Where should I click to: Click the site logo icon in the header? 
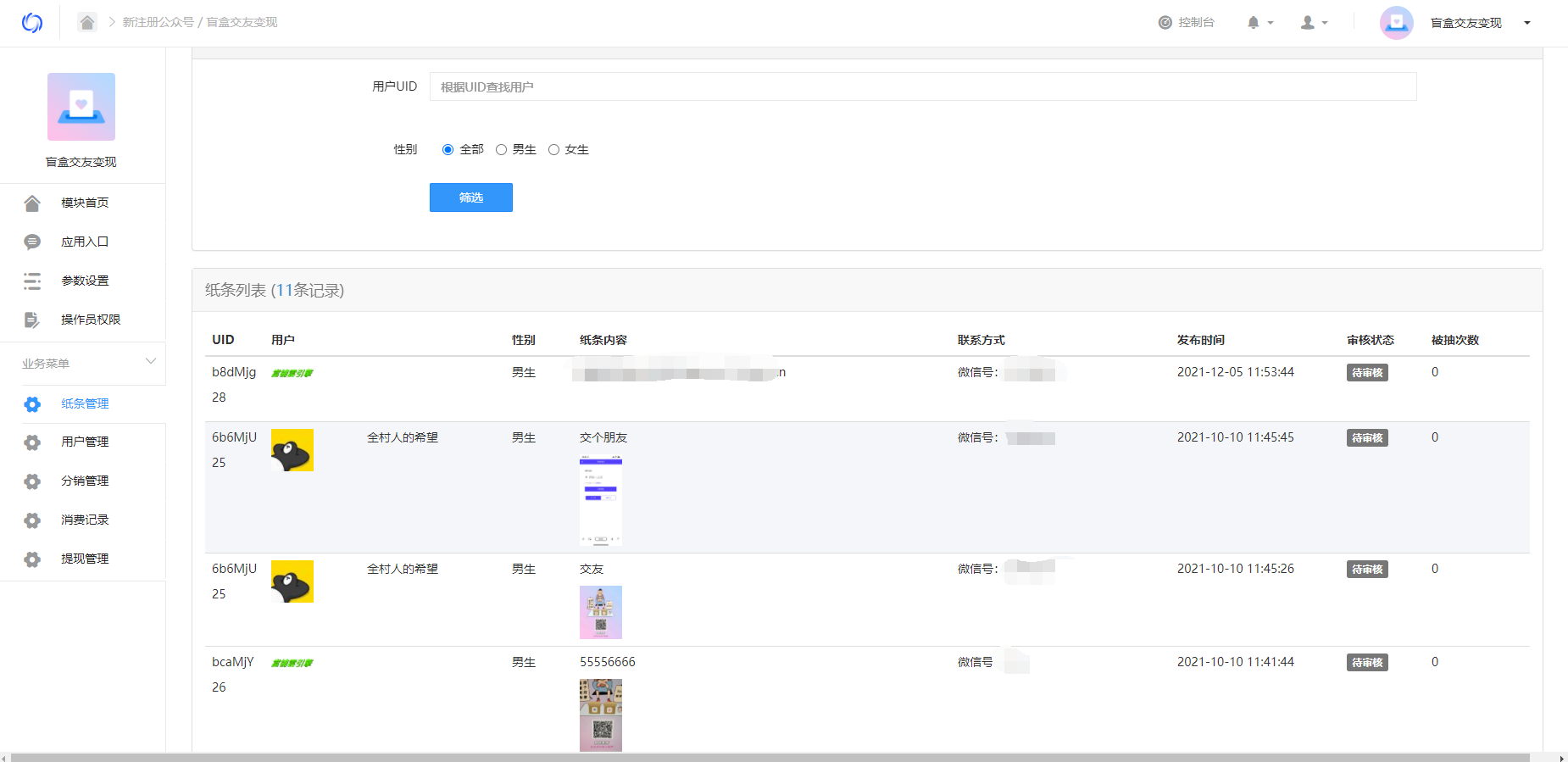coord(32,23)
